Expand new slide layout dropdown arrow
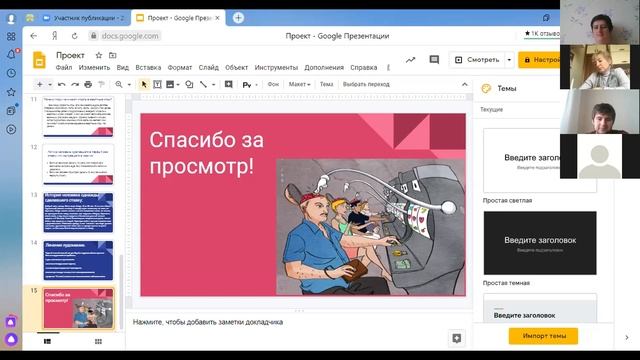Image resolution: width=640 pixels, height=360 pixels. coord(50,84)
